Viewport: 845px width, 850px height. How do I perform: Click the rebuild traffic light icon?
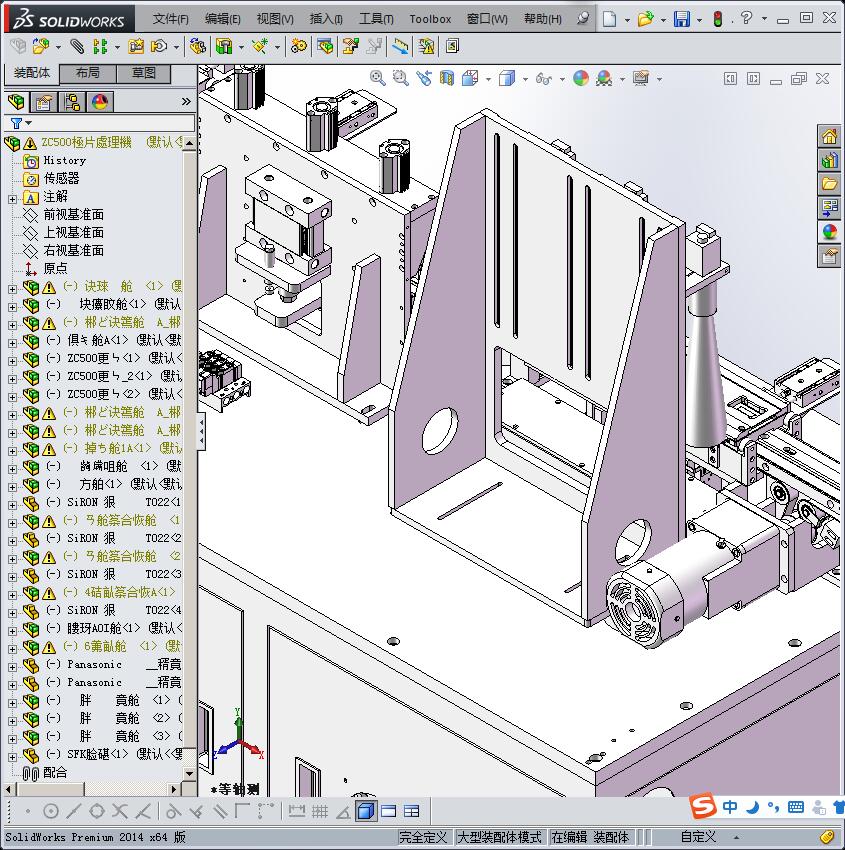click(x=717, y=19)
